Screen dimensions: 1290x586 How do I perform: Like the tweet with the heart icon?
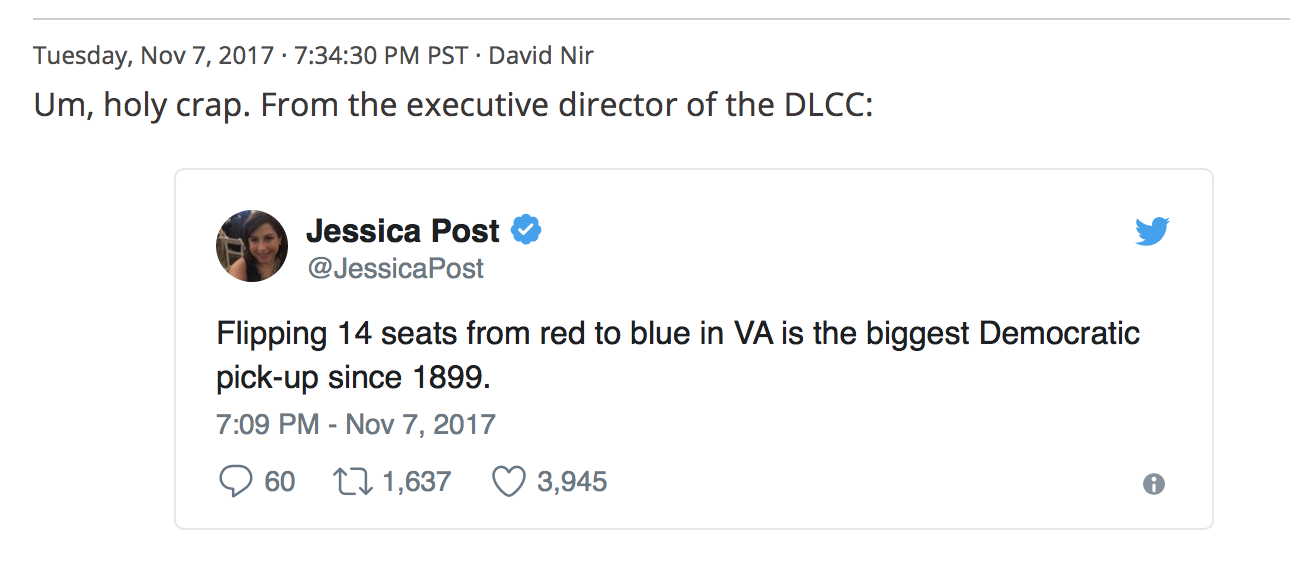pos(509,482)
